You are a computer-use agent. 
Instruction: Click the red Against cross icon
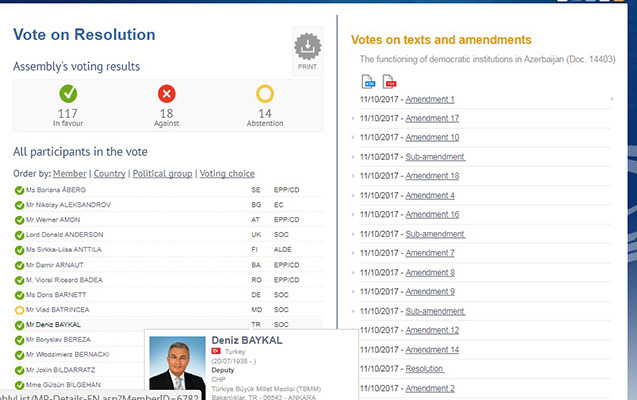click(166, 95)
